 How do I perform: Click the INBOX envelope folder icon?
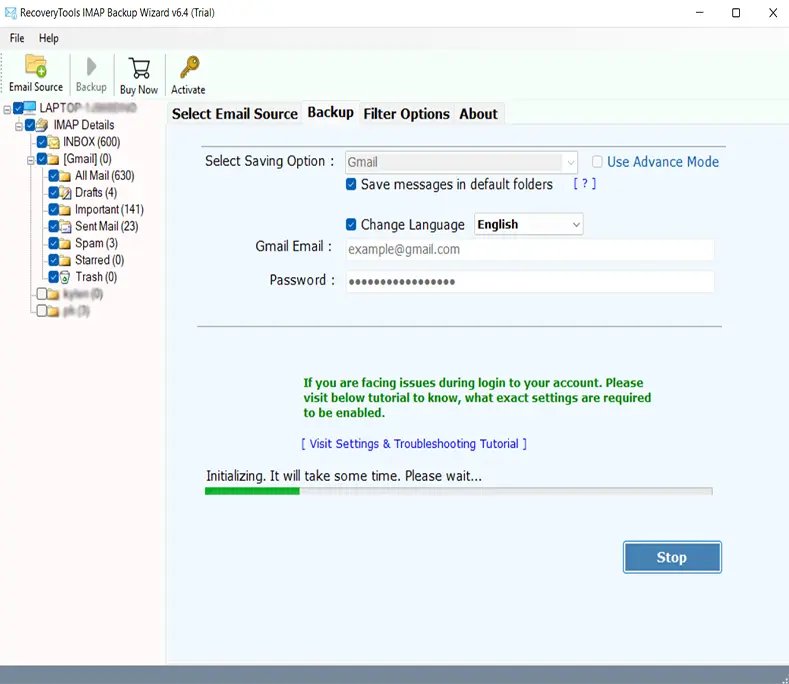[54, 142]
